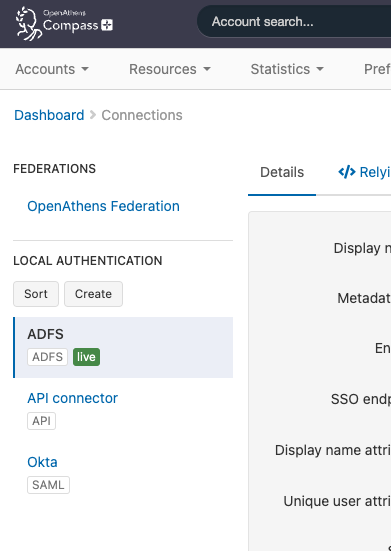The image size is (391, 551).
Task: Click the green live badge under ADFS
Action: pyautogui.click(x=86, y=357)
